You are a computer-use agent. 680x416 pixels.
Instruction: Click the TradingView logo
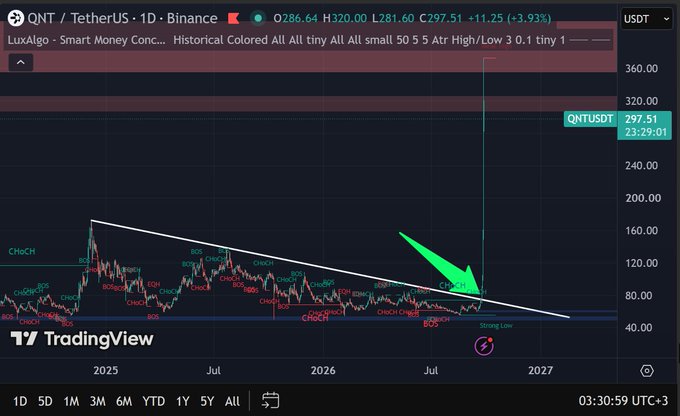pos(82,339)
